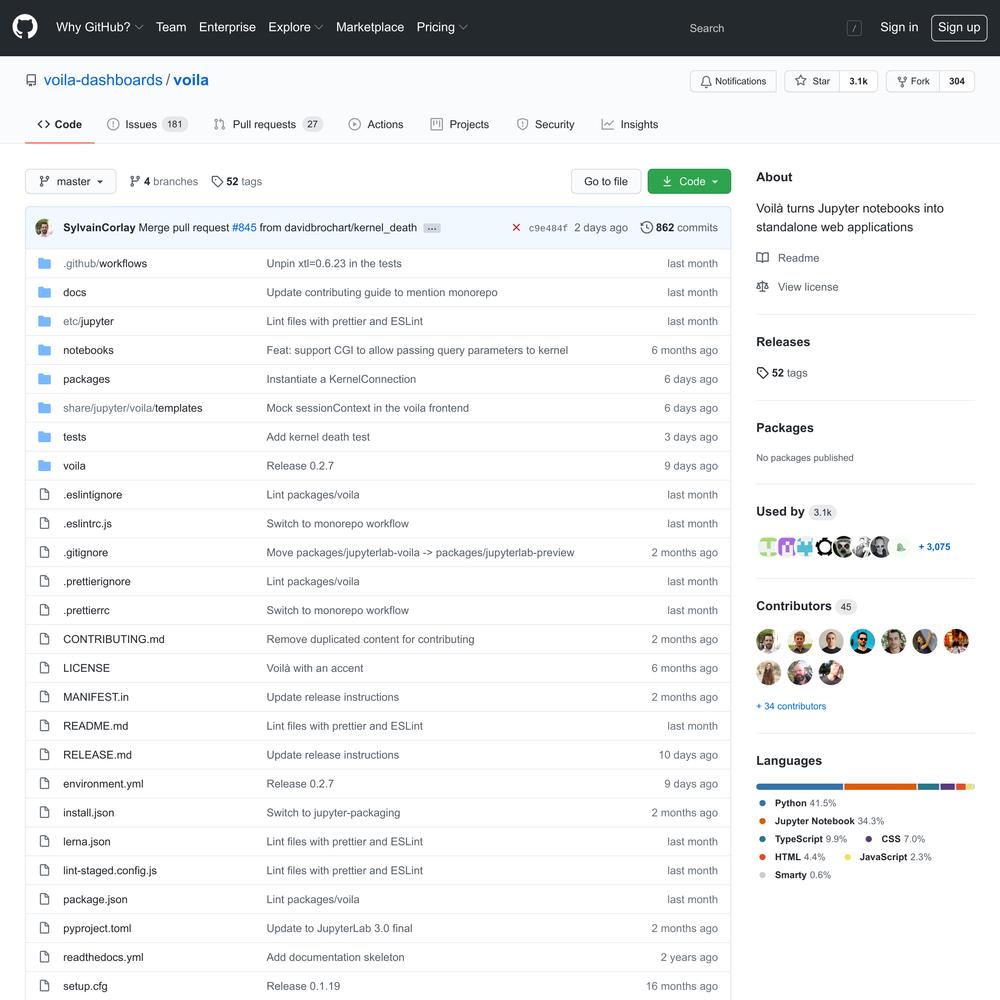1000x1000 pixels.
Task: Switch to the Pull requests tab
Action: [268, 124]
